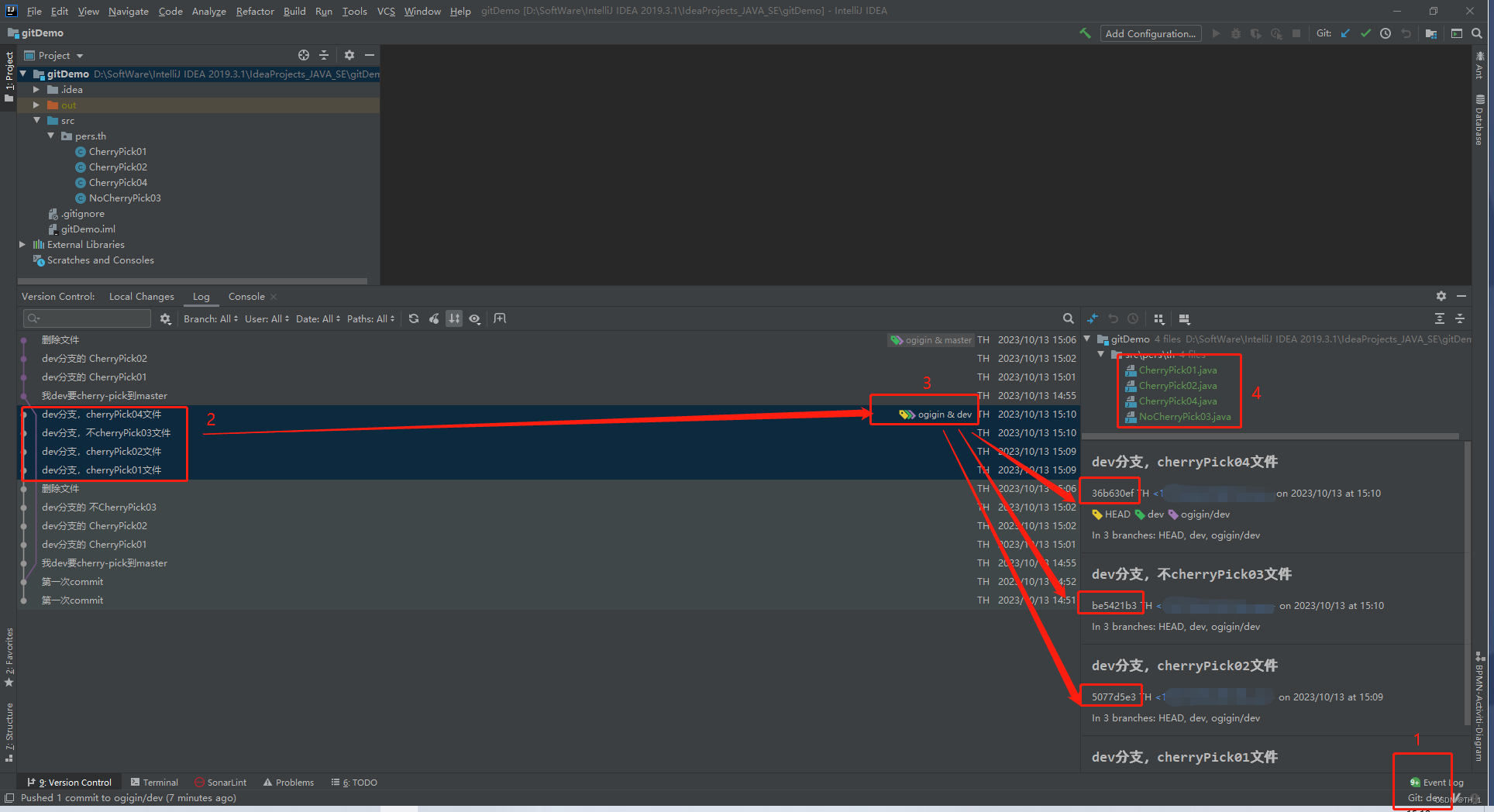This screenshot has height=812, width=1494.
Task: Click Collapse All icon in Project panel
Action: [324, 55]
